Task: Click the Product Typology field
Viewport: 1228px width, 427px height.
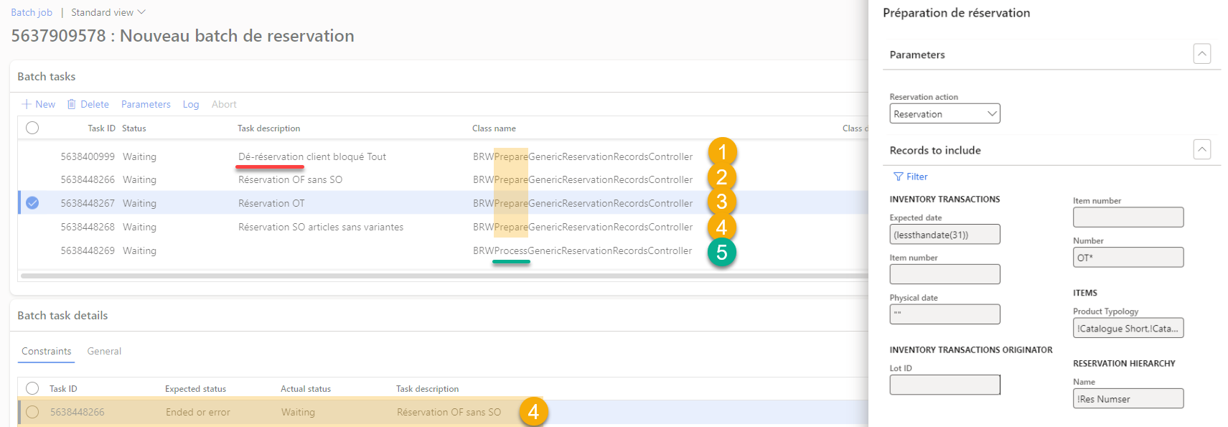Action: (1128, 328)
